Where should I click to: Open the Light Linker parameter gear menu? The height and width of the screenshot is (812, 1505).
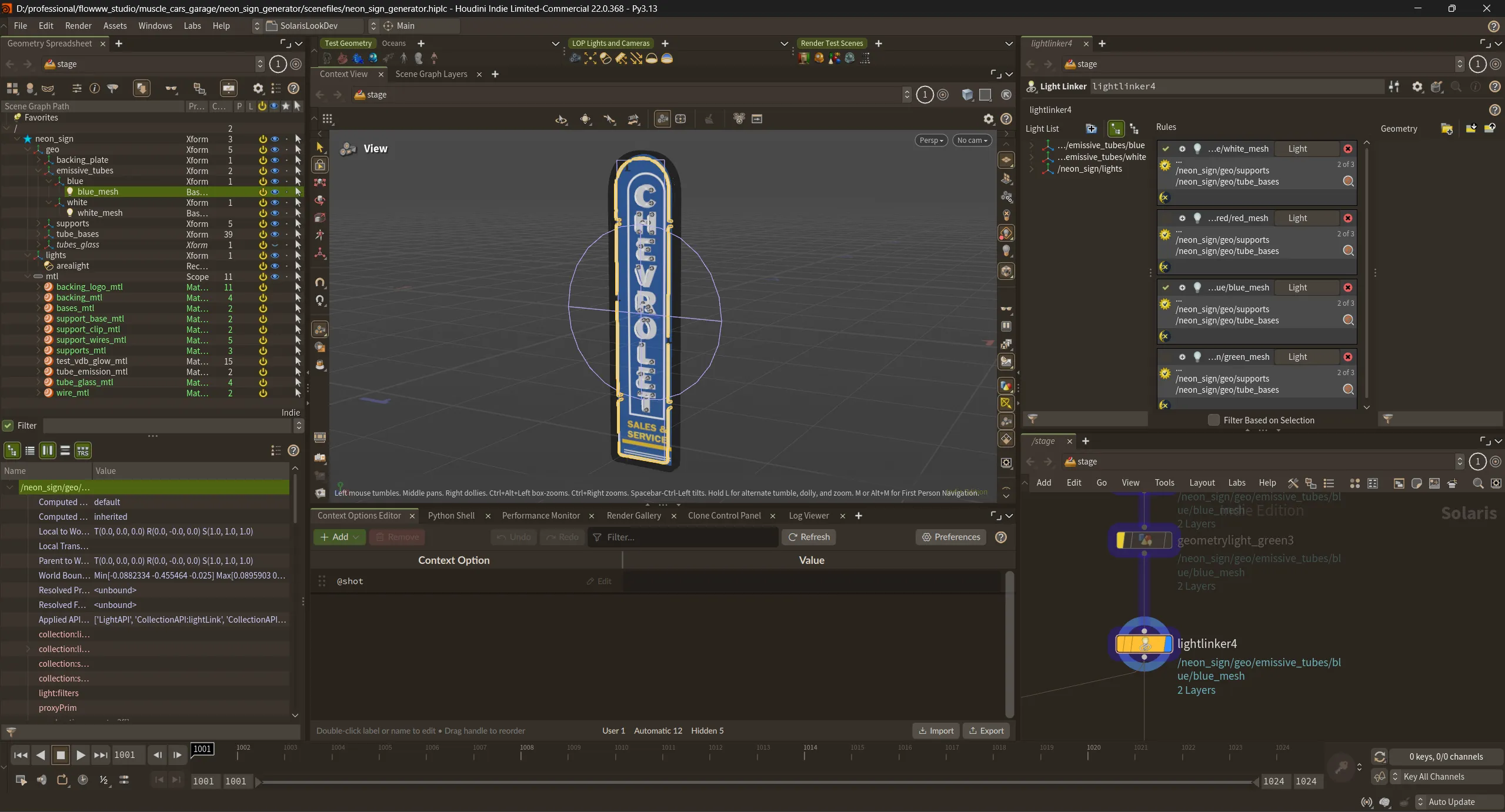click(1417, 86)
